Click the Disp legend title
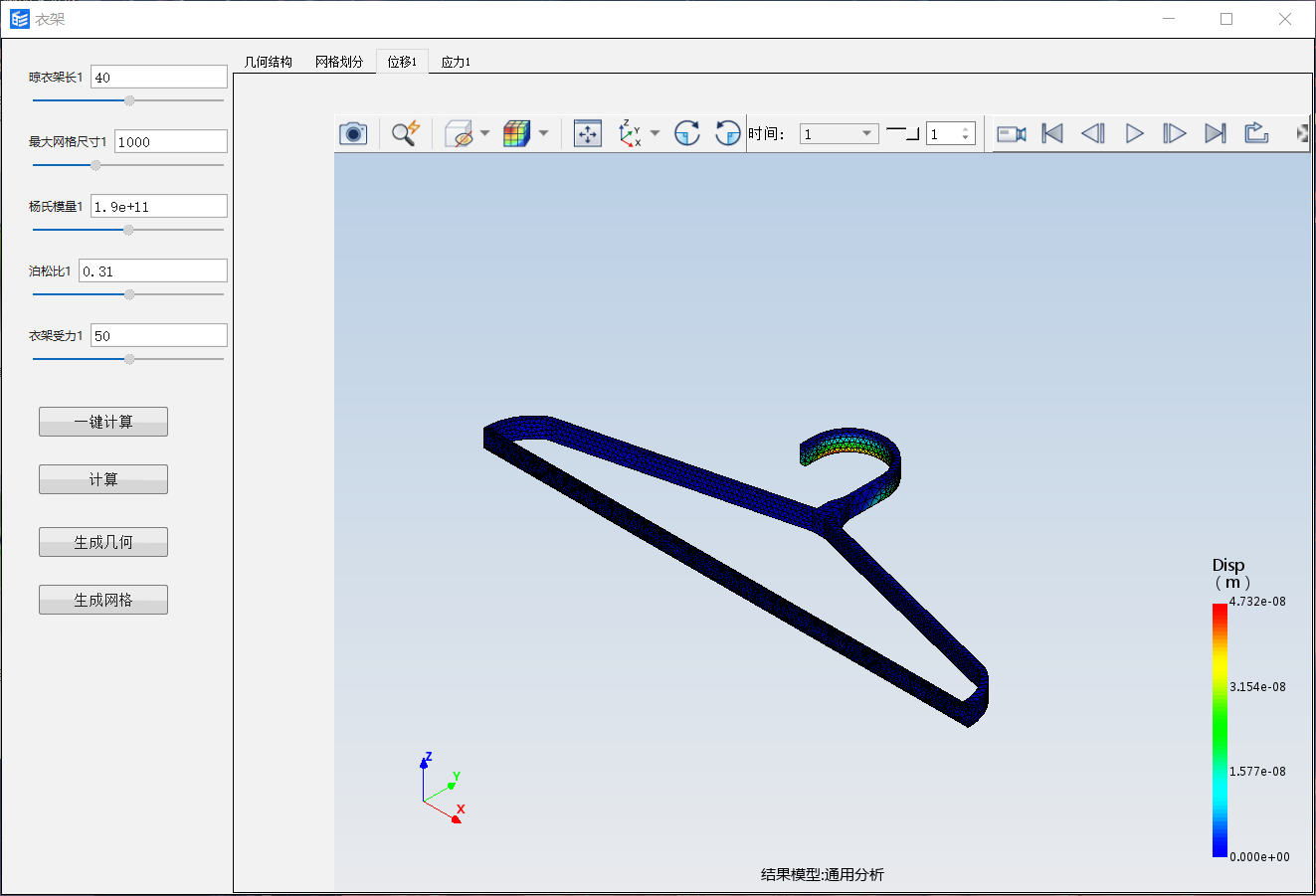The width and height of the screenshot is (1316, 896). 1231,573
